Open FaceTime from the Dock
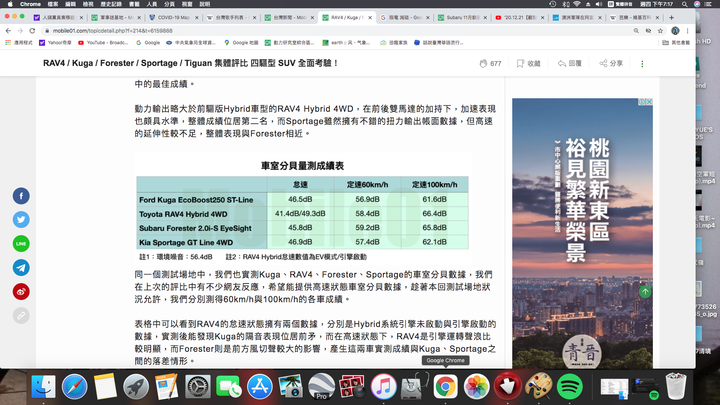The width and height of the screenshot is (720, 405). pyautogui.click(x=229, y=387)
